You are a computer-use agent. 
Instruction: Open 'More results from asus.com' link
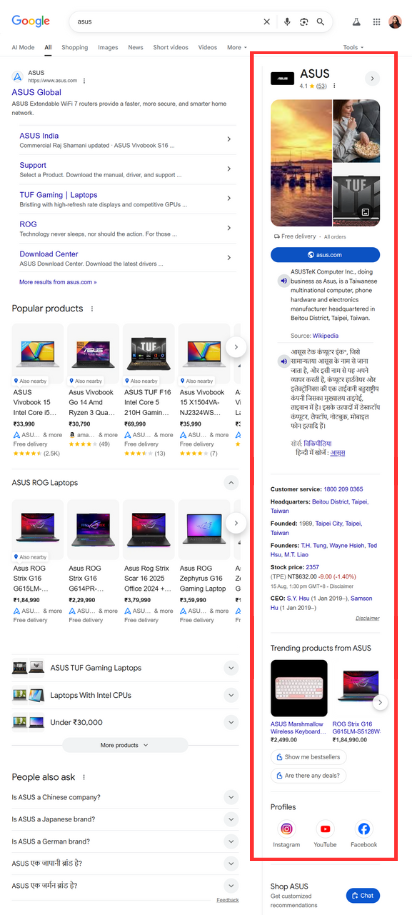58,282
